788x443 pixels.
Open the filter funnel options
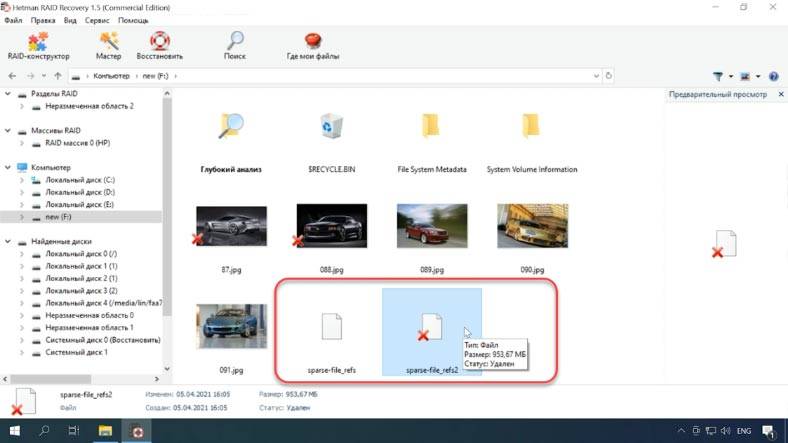(718, 76)
